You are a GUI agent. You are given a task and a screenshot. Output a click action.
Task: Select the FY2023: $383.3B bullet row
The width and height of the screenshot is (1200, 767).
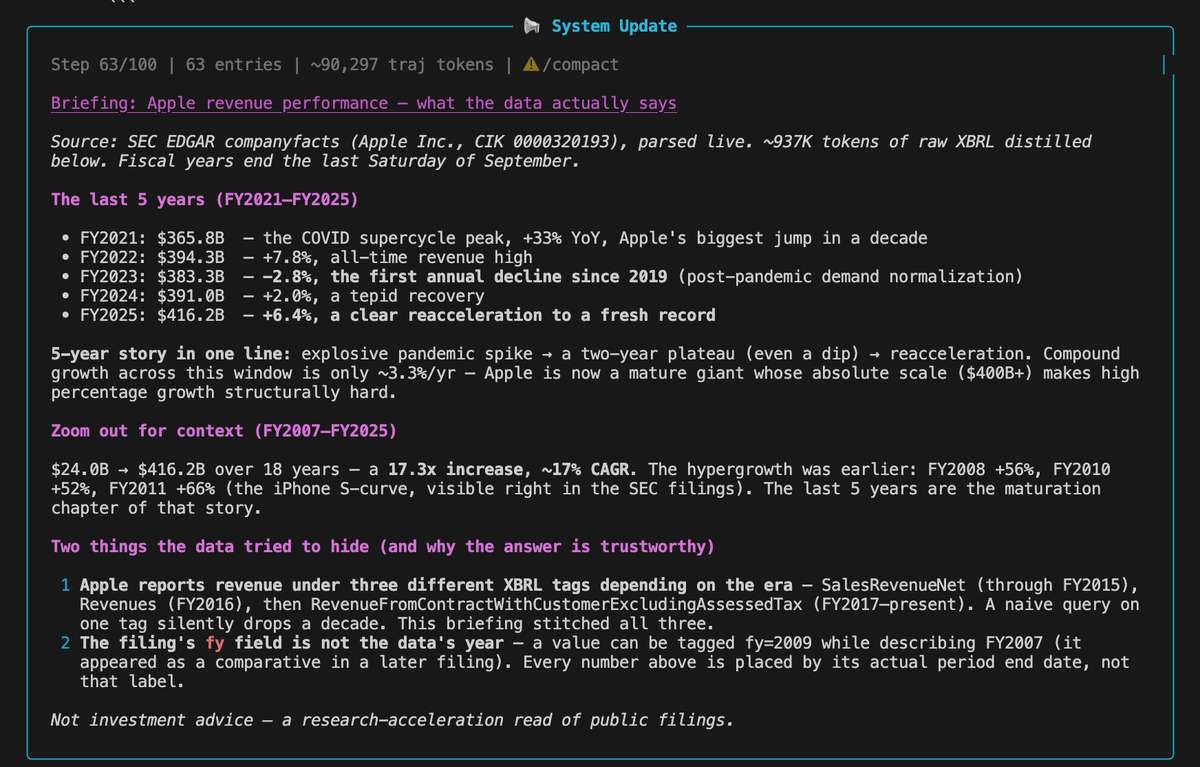pyautogui.click(x=541, y=276)
